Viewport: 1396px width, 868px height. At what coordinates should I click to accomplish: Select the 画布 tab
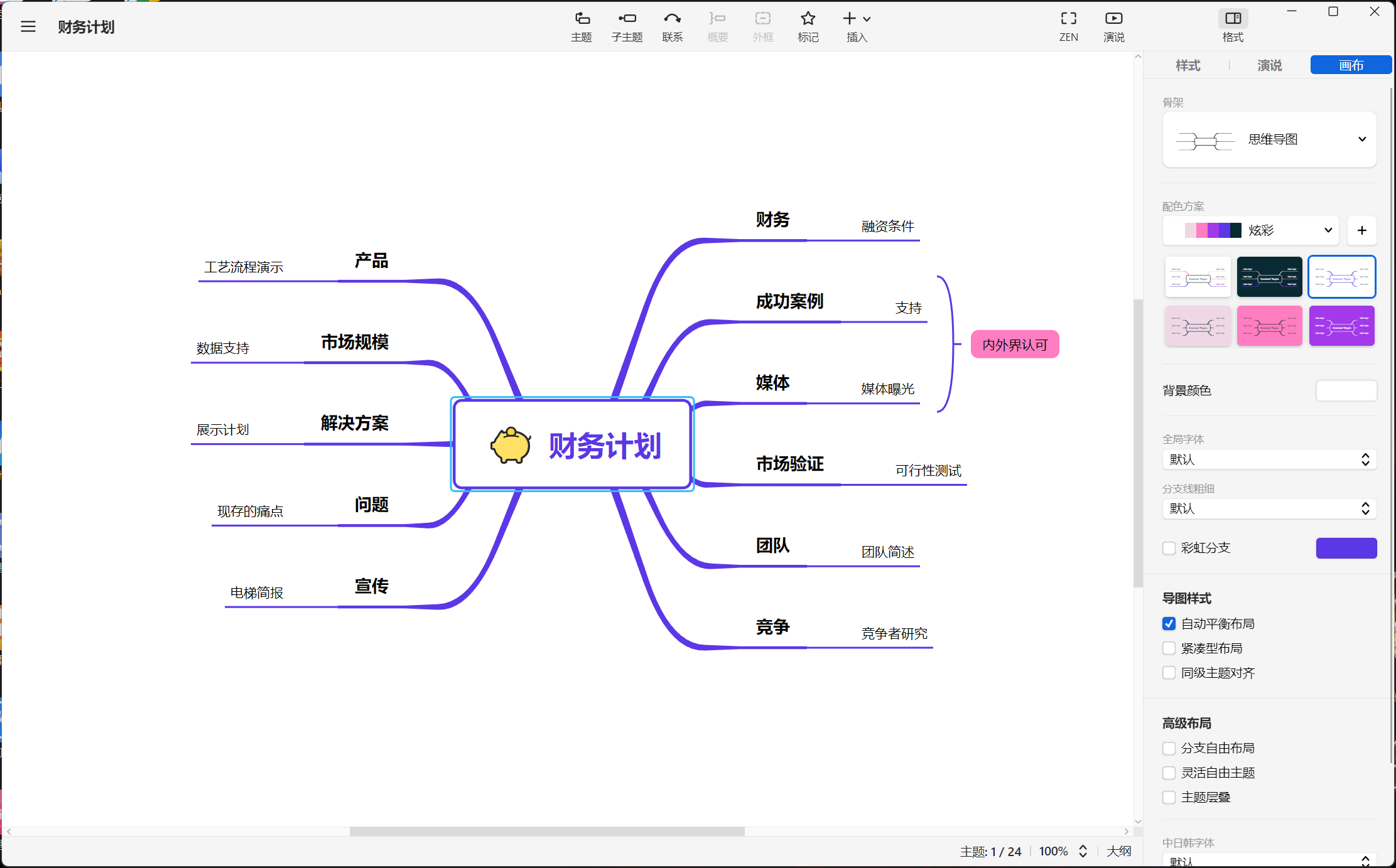point(1351,65)
